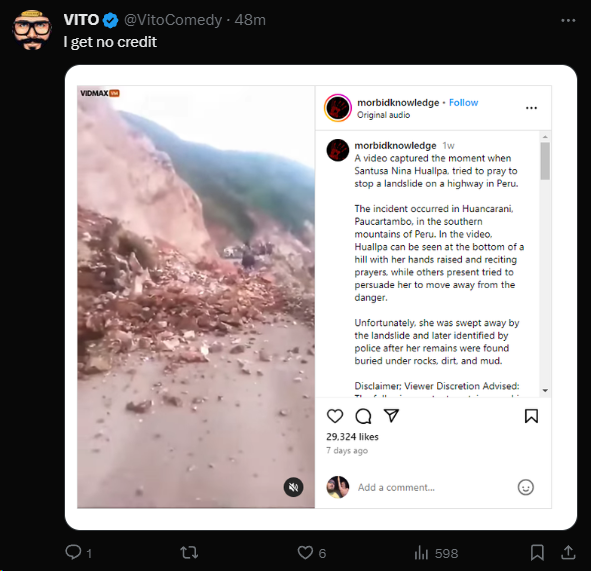Follow the morbidknowledge account
Image resolution: width=591 pixels, height=571 pixels.
[x=463, y=103]
